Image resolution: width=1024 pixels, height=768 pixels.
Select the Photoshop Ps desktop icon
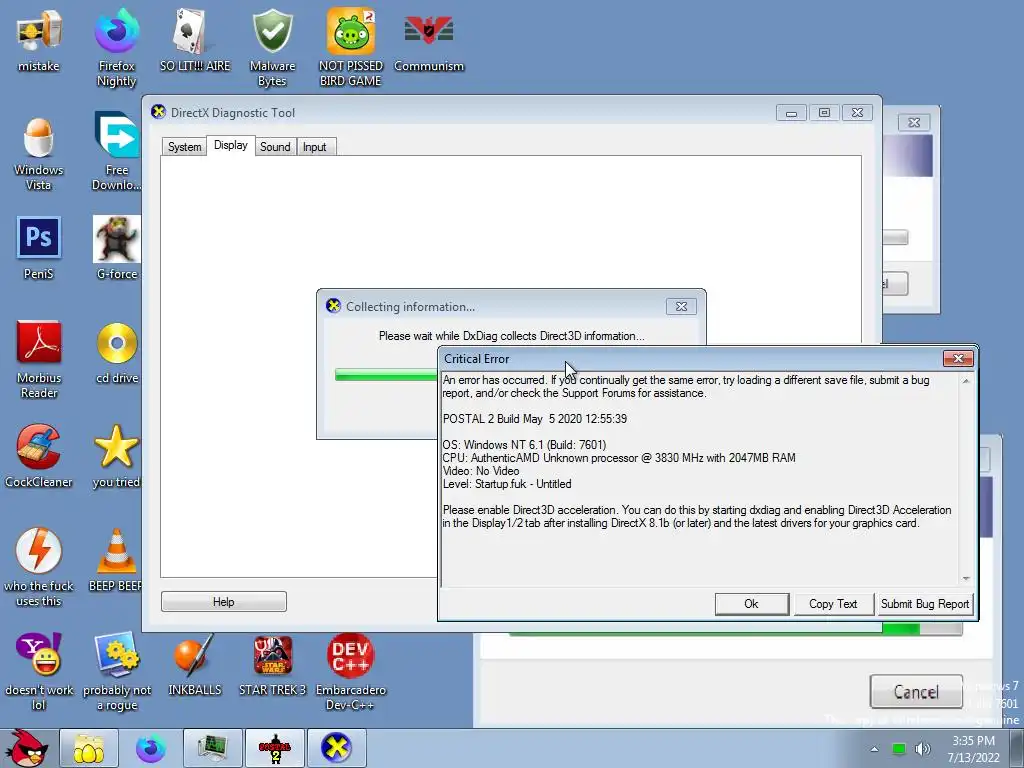click(39, 248)
